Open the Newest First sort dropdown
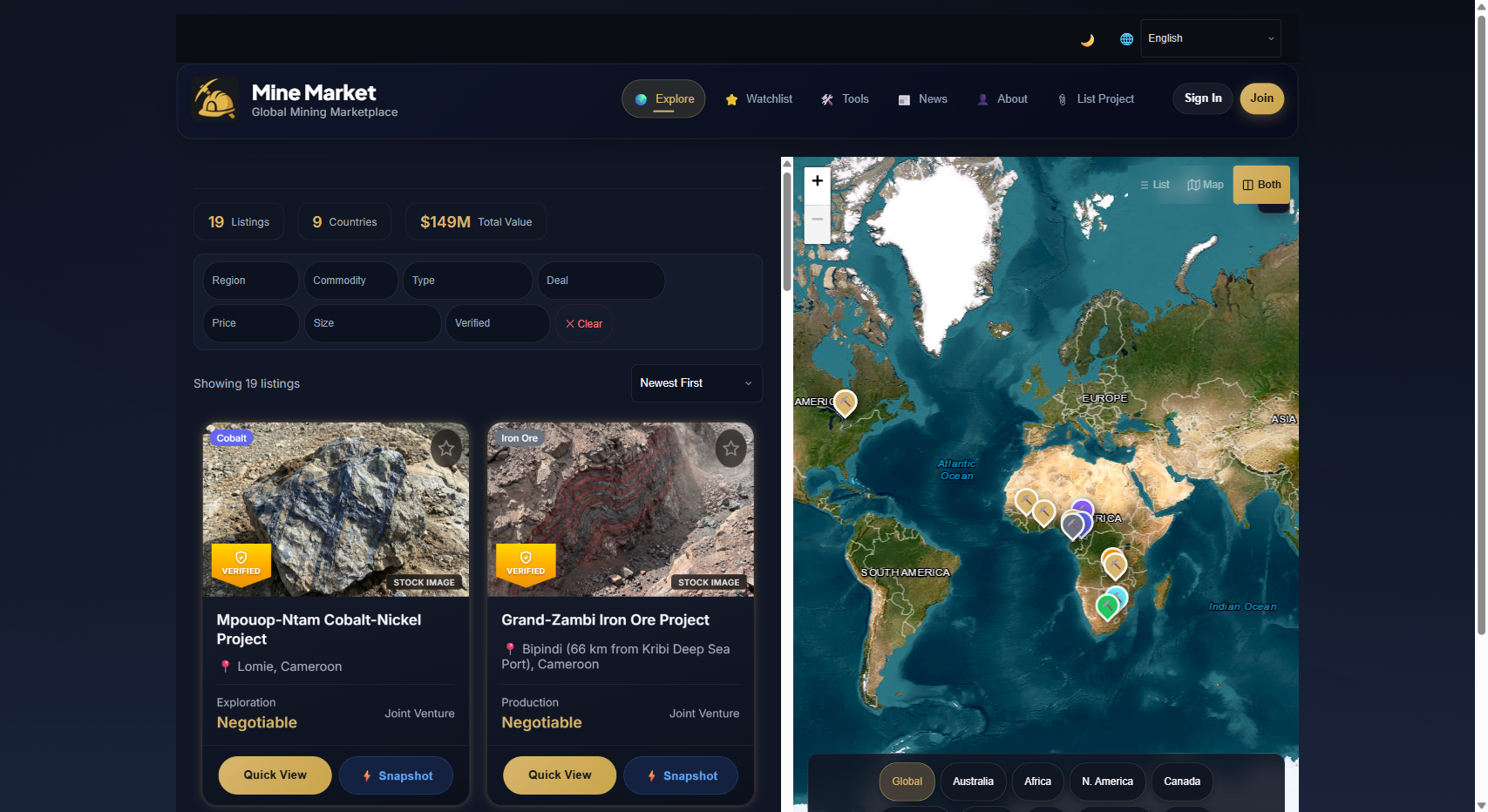Screen dimensions: 1488x812 tap(696, 383)
